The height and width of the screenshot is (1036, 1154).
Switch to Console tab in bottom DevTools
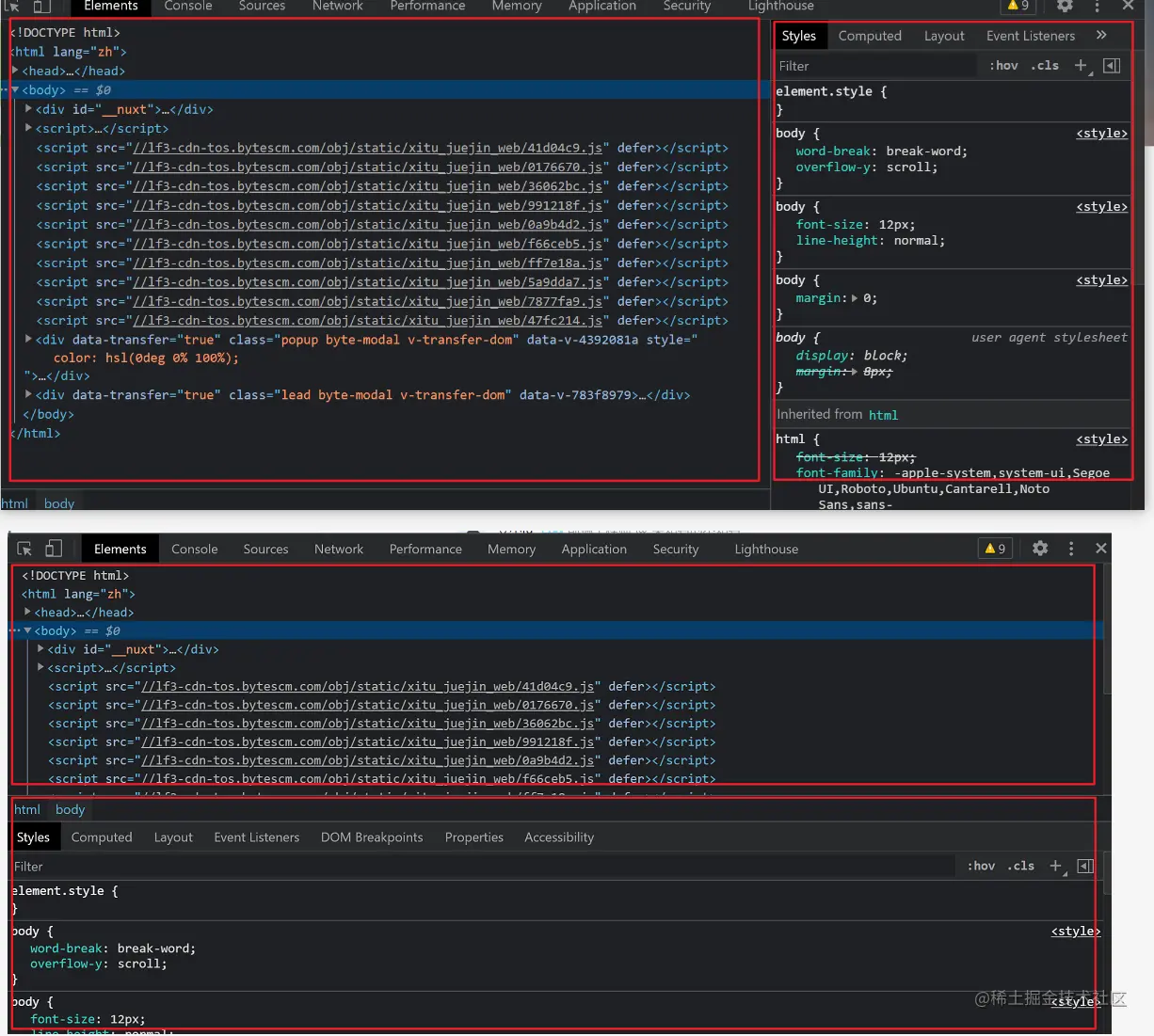click(x=195, y=549)
